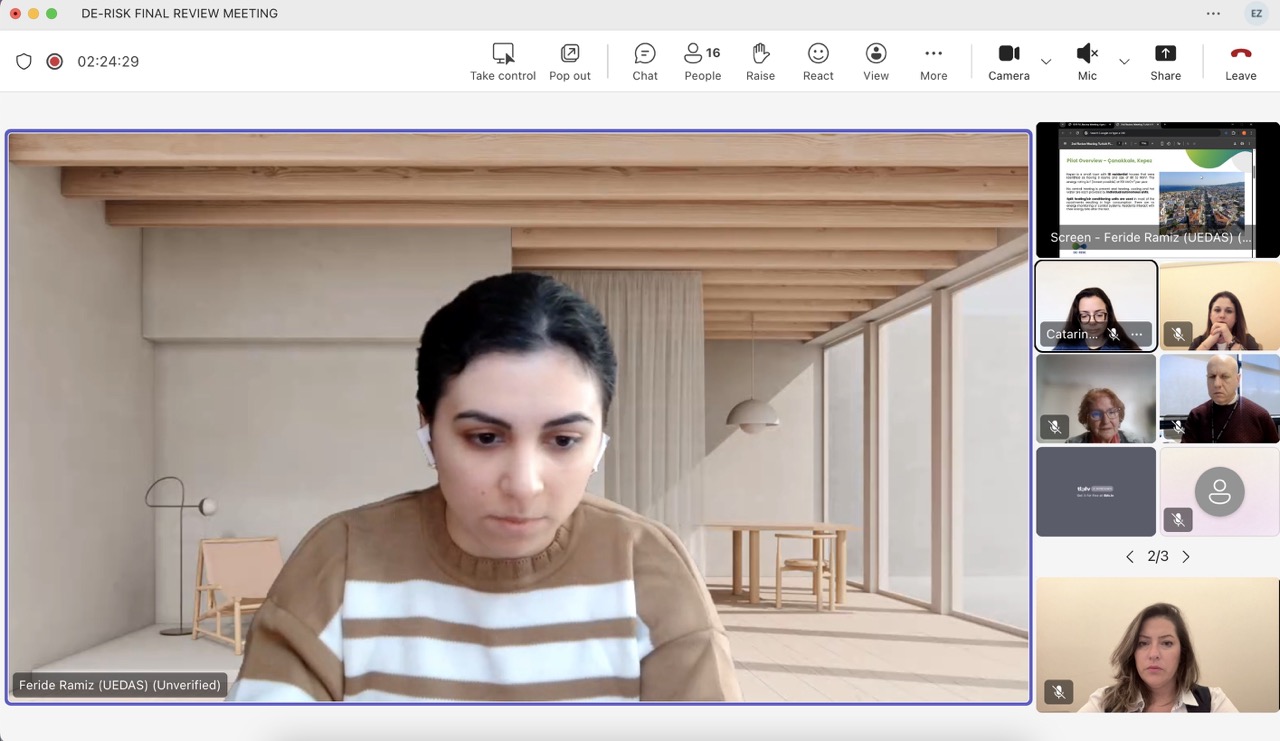The height and width of the screenshot is (741, 1280).
Task: Open the More actions menu
Action: point(933,61)
